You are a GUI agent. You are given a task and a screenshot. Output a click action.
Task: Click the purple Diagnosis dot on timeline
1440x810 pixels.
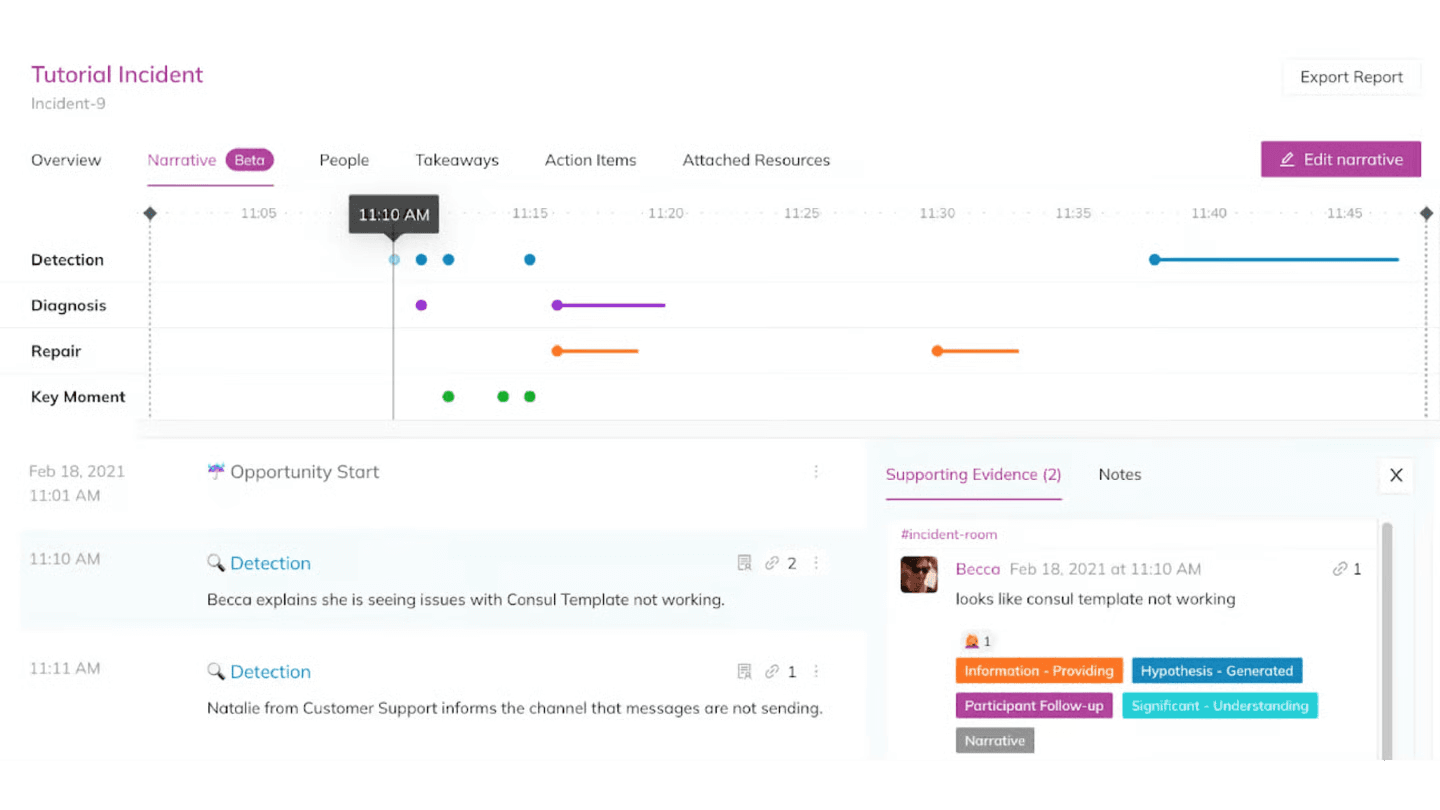[x=421, y=305]
